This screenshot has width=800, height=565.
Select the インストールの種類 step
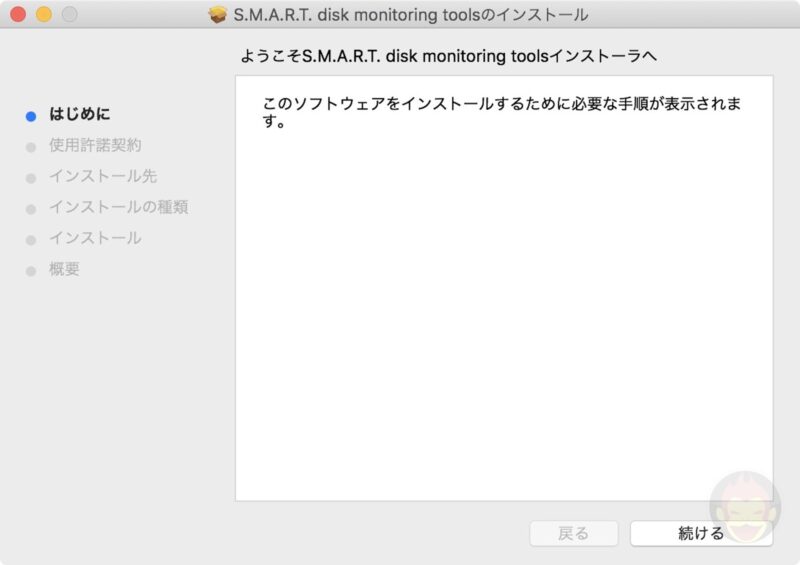[118, 208]
